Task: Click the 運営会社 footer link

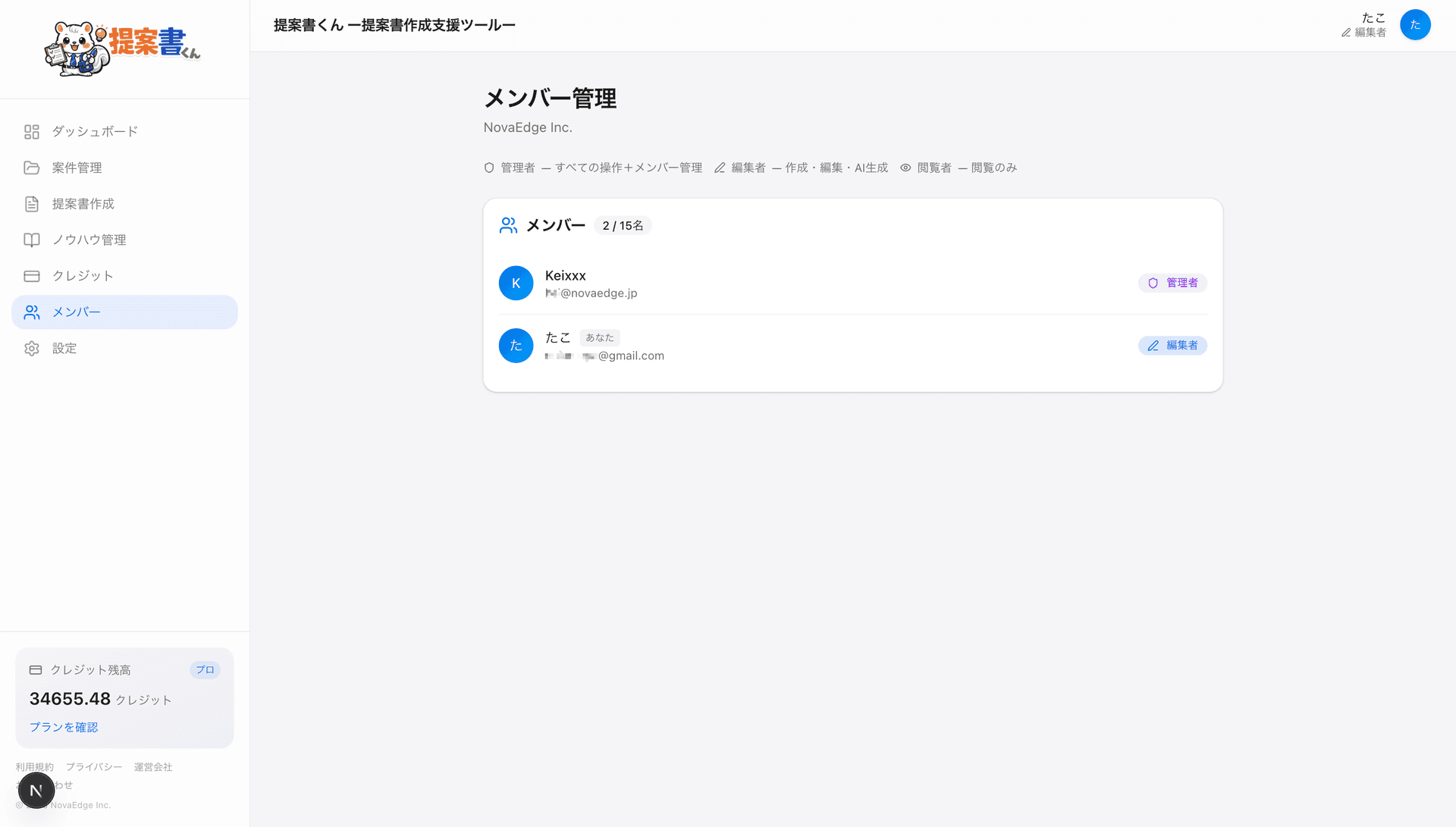Action: [x=152, y=767]
